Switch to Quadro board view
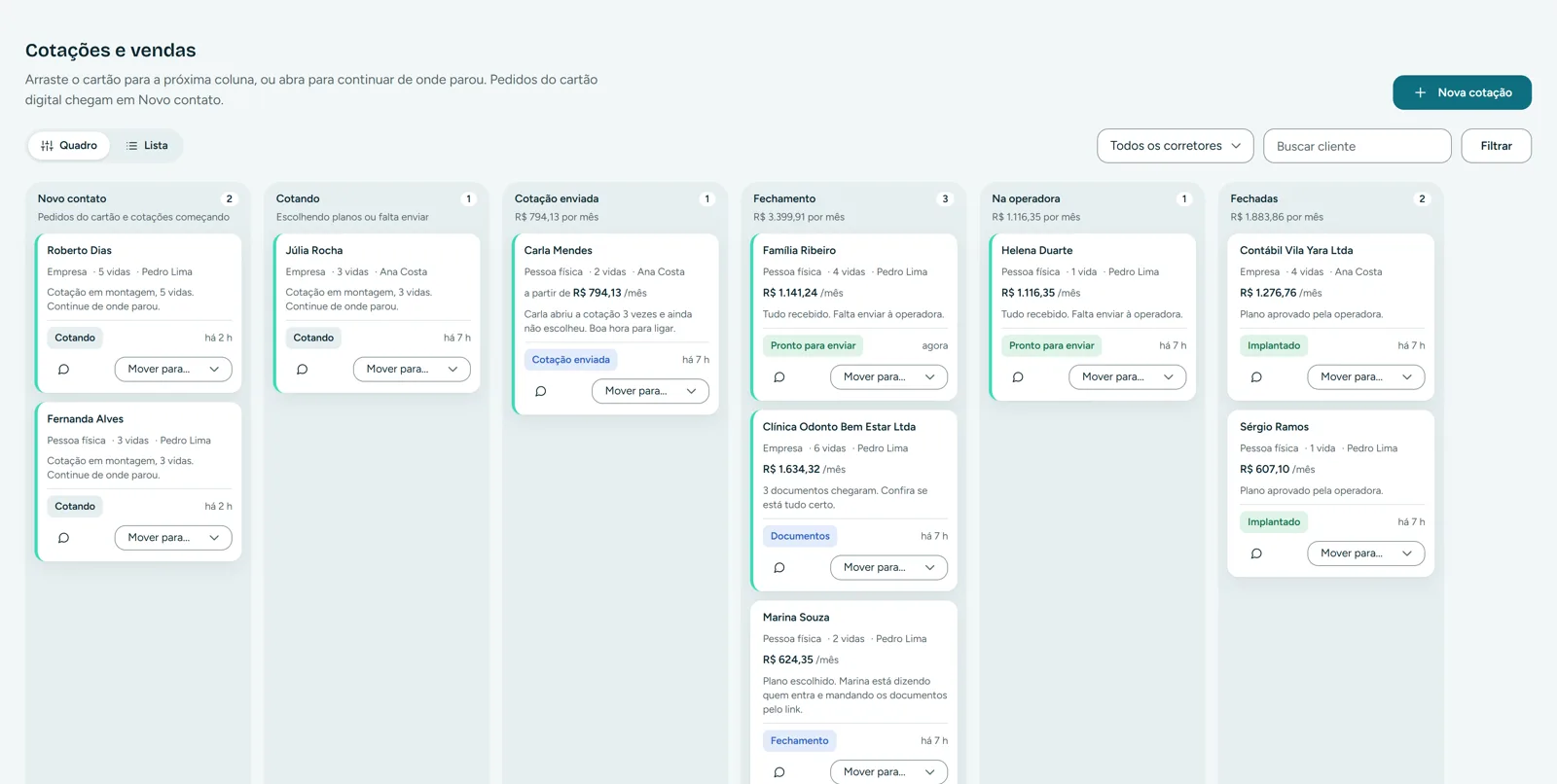The height and width of the screenshot is (784, 1557). coord(69,146)
